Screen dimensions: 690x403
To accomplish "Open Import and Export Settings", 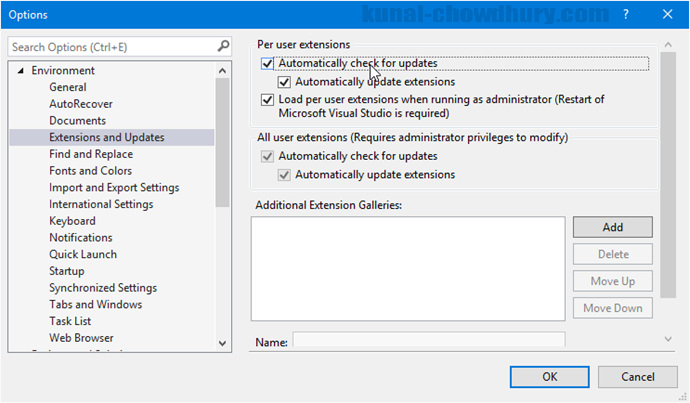I will click(x=114, y=187).
